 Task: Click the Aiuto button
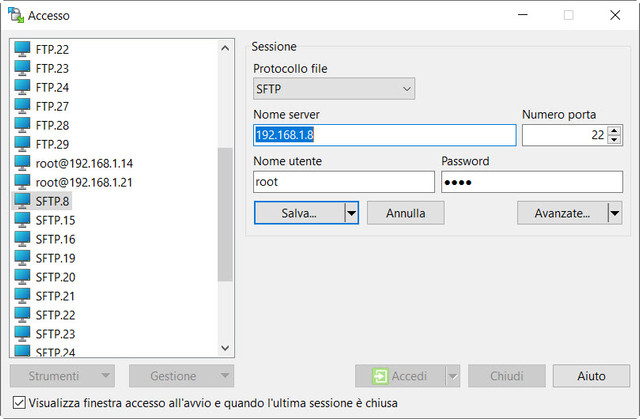coord(591,376)
